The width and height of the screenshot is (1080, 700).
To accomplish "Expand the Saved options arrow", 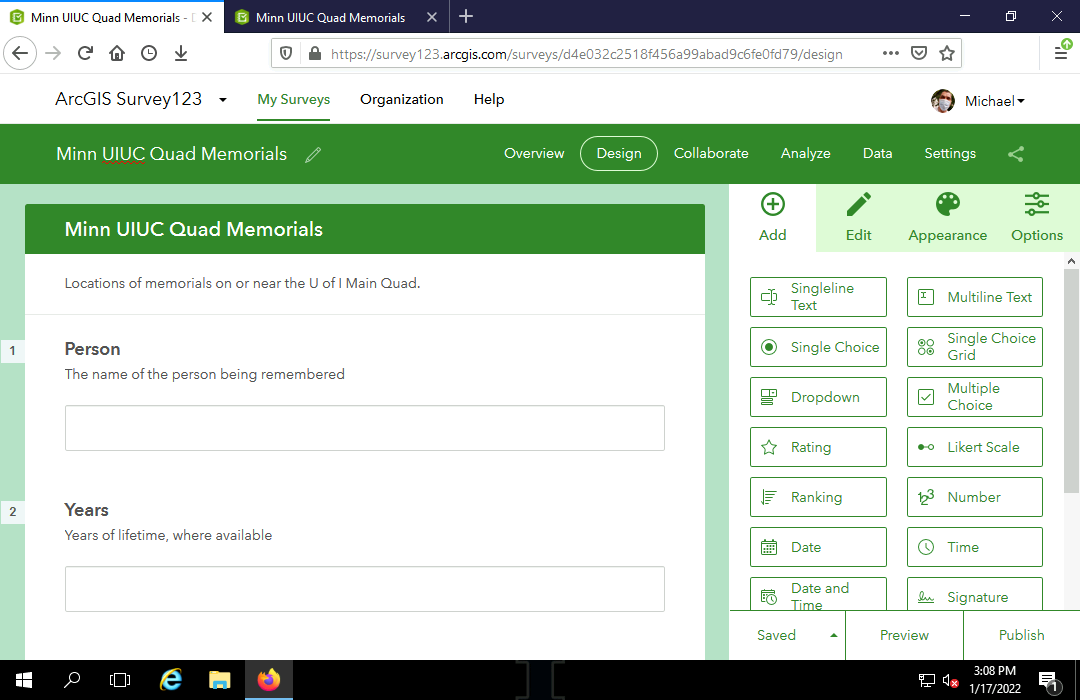I will point(832,635).
